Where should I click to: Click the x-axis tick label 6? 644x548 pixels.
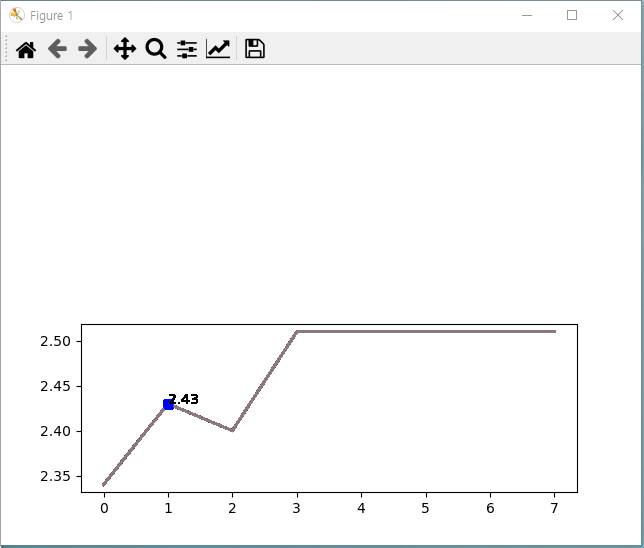coord(490,509)
